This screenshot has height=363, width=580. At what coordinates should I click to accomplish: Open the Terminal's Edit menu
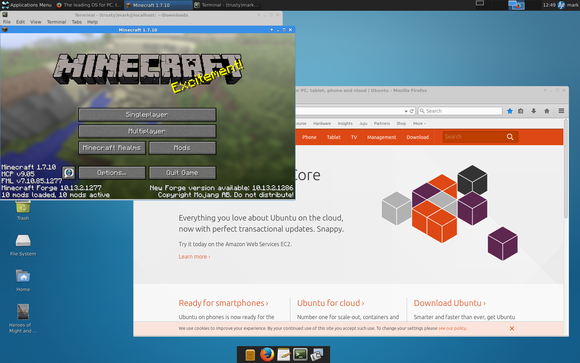[x=20, y=22]
